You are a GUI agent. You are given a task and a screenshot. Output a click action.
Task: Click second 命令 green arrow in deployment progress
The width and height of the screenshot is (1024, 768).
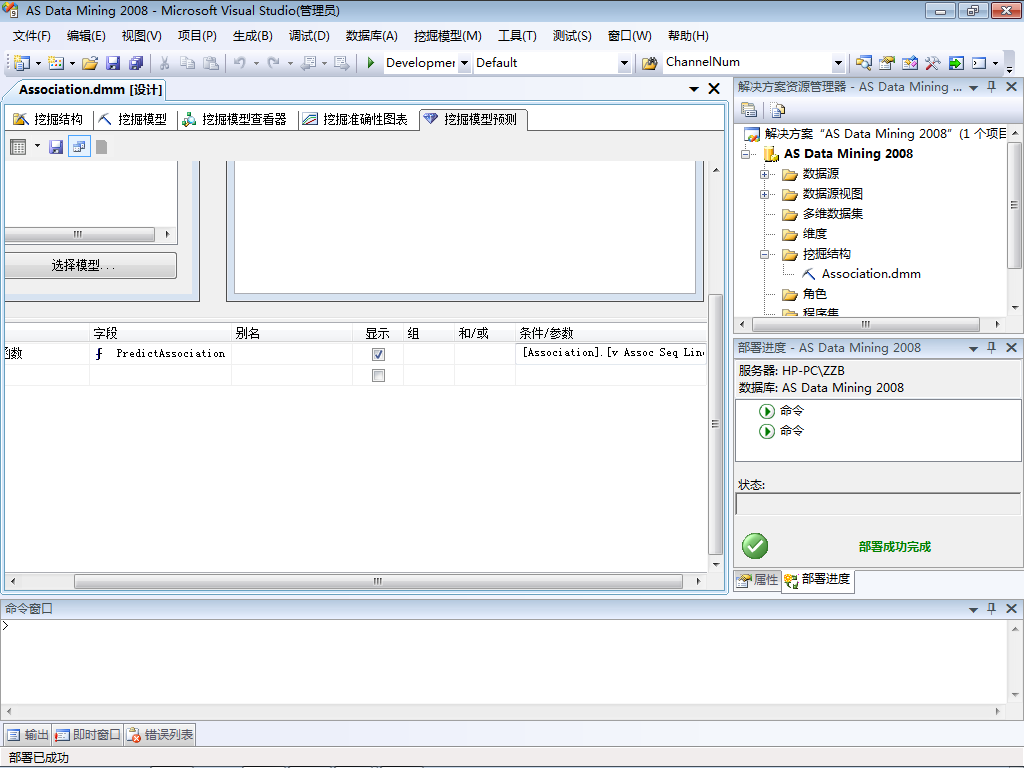pyautogui.click(x=767, y=432)
